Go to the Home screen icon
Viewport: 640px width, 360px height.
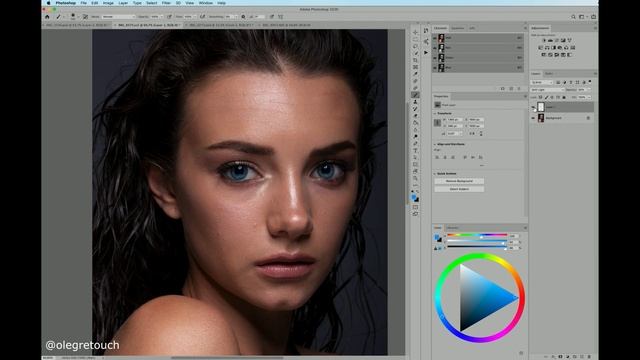click(47, 17)
